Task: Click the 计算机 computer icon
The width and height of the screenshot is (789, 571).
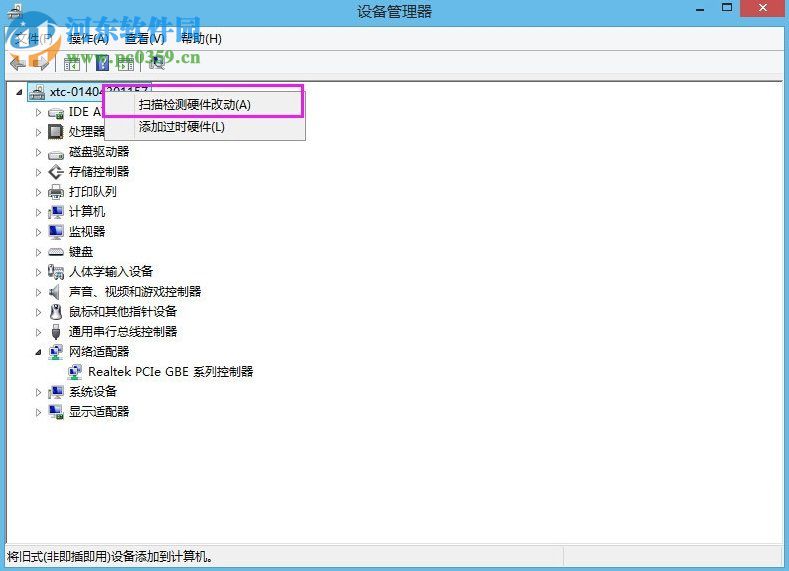Action: (56, 212)
